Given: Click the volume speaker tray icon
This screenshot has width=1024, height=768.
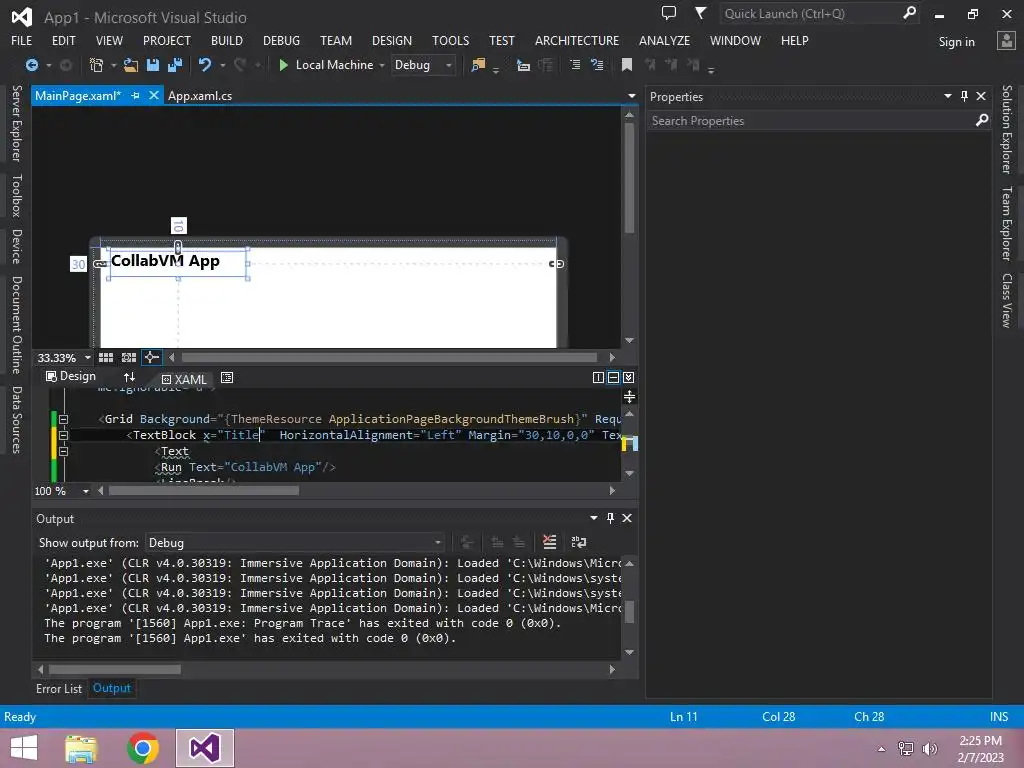Looking at the screenshot, I should point(929,748).
